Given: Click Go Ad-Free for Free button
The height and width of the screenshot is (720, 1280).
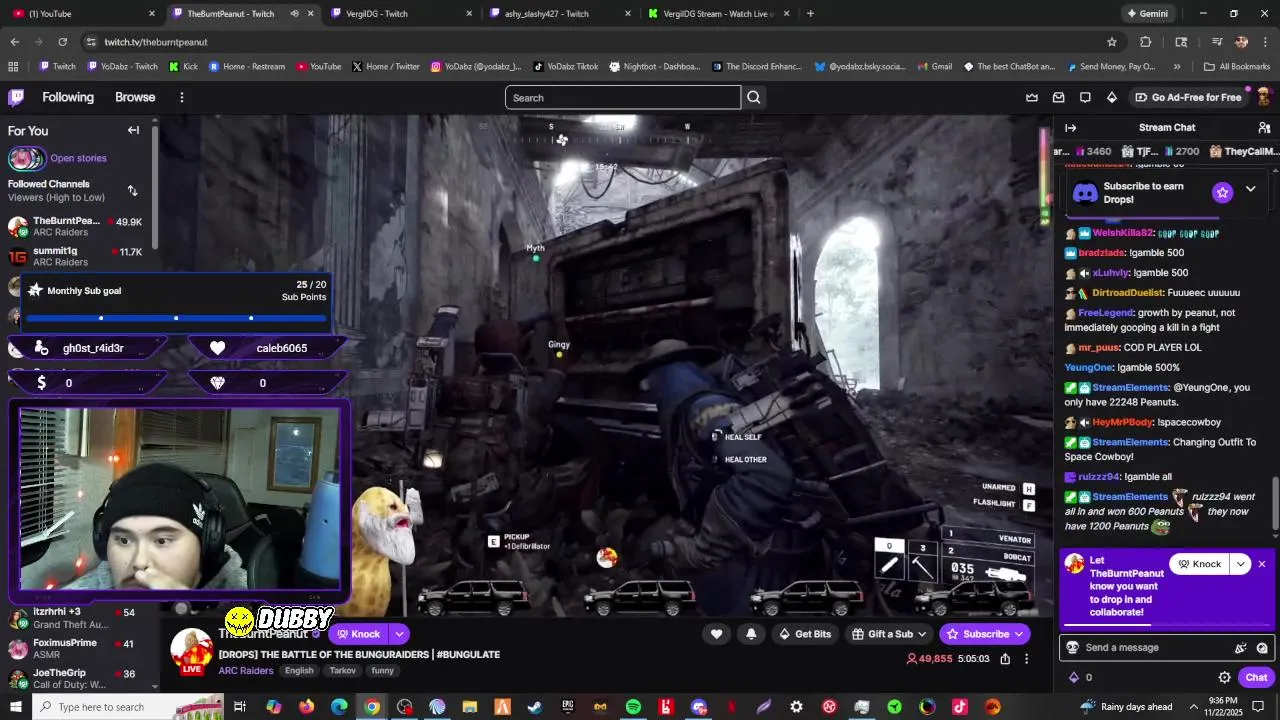Looking at the screenshot, I should pyautogui.click(x=1188, y=97).
